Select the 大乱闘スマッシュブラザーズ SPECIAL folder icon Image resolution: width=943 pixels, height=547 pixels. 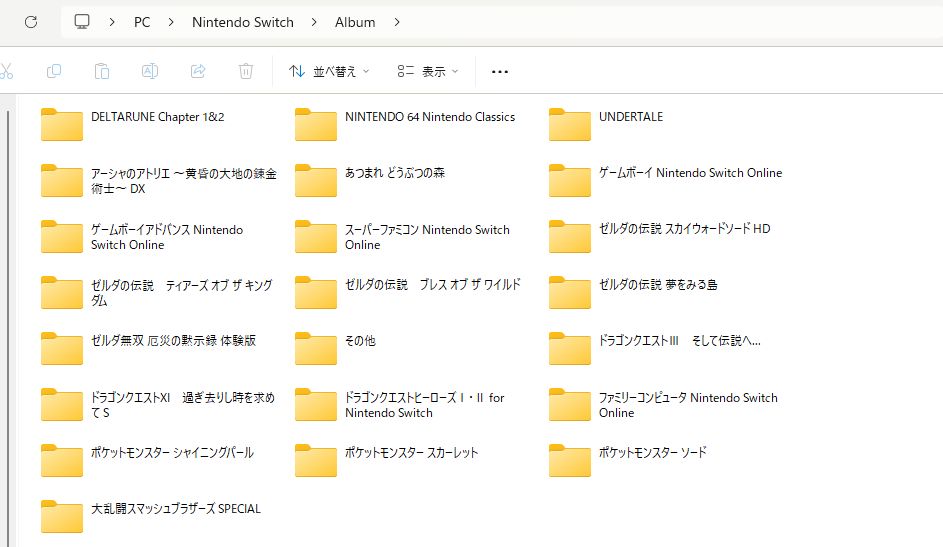(x=61, y=516)
